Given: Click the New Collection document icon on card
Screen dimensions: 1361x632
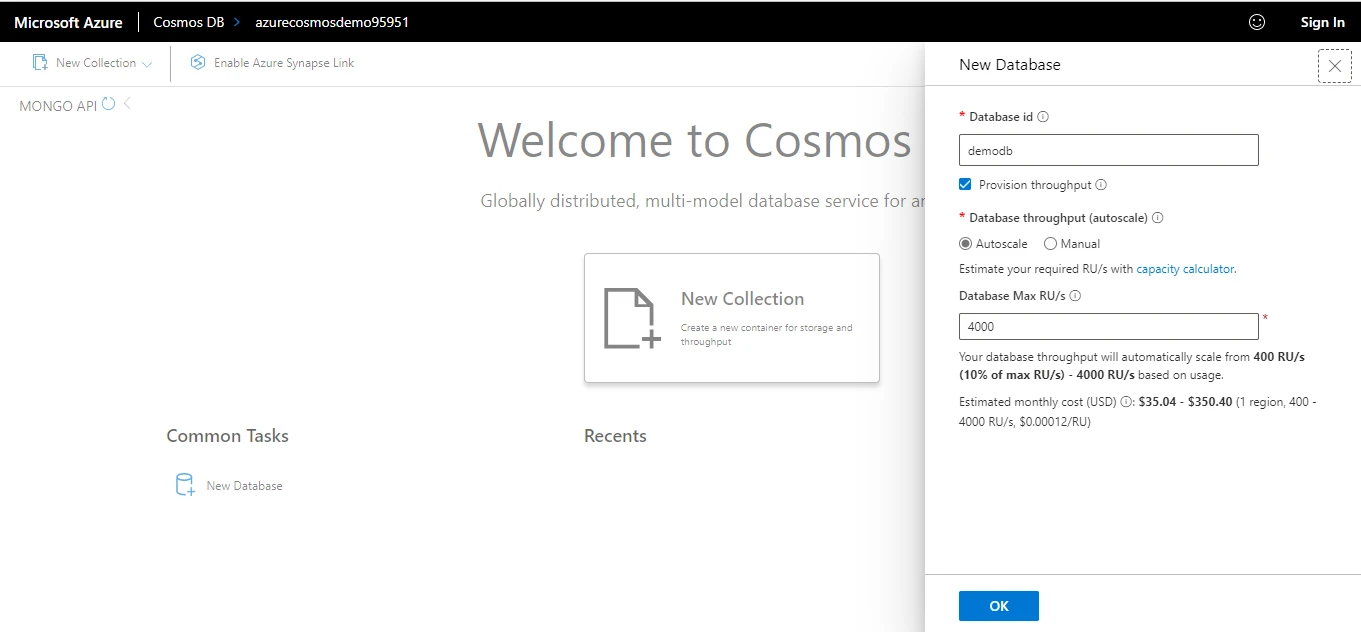Looking at the screenshot, I should [x=632, y=318].
